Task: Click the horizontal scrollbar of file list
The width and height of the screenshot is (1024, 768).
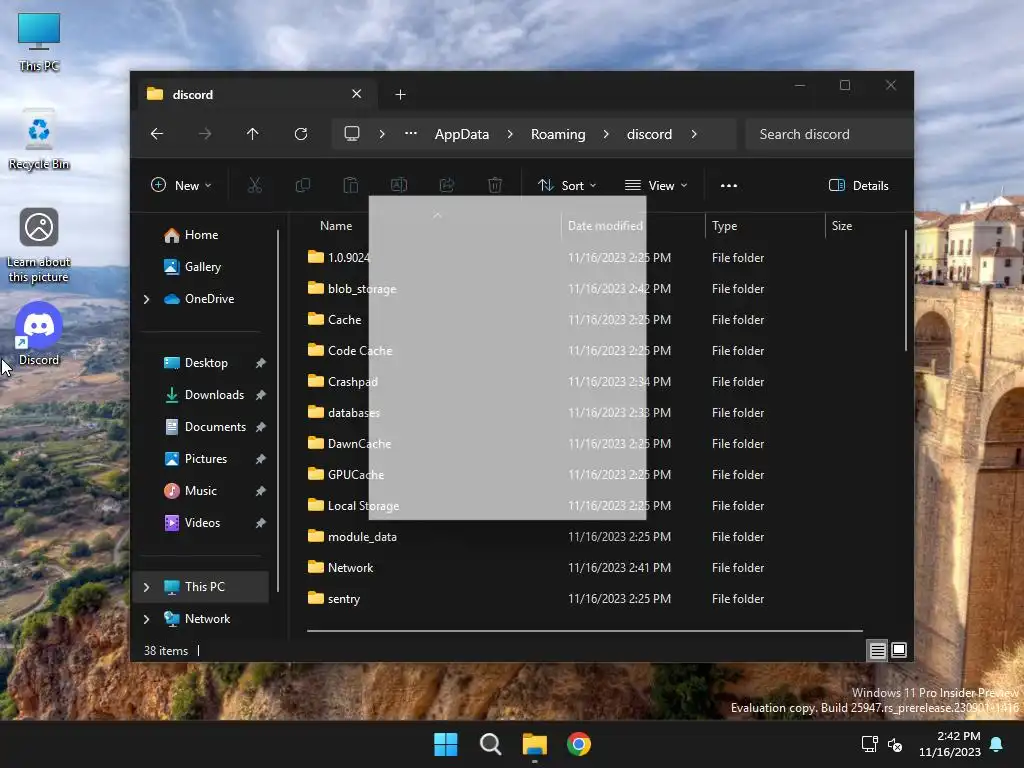Action: (x=584, y=631)
